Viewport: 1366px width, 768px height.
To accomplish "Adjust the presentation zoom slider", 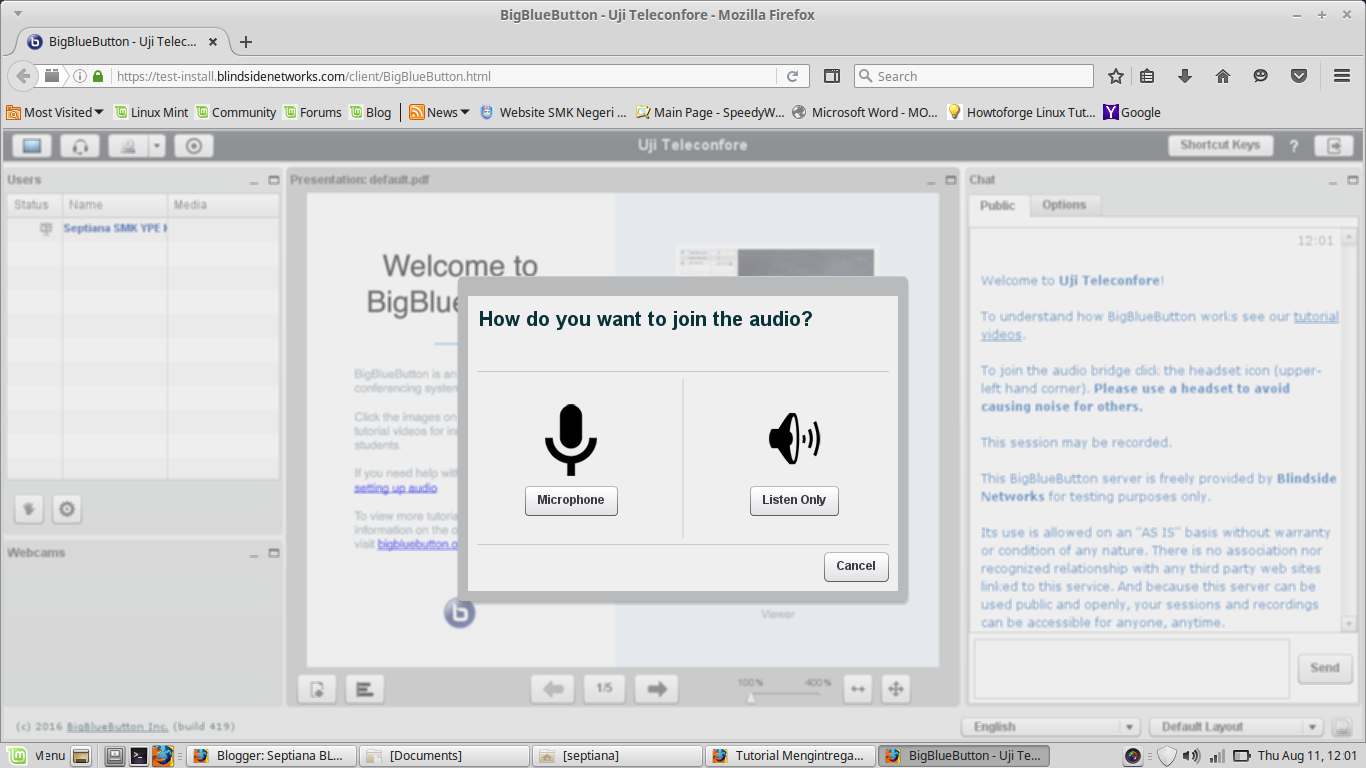I will pyautogui.click(x=784, y=694).
